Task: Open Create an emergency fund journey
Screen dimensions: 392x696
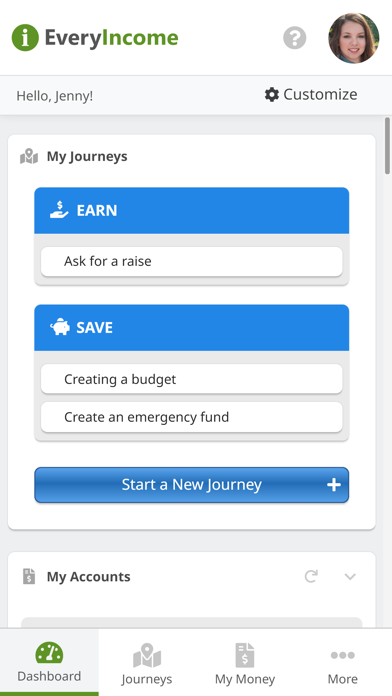Action: click(x=192, y=417)
